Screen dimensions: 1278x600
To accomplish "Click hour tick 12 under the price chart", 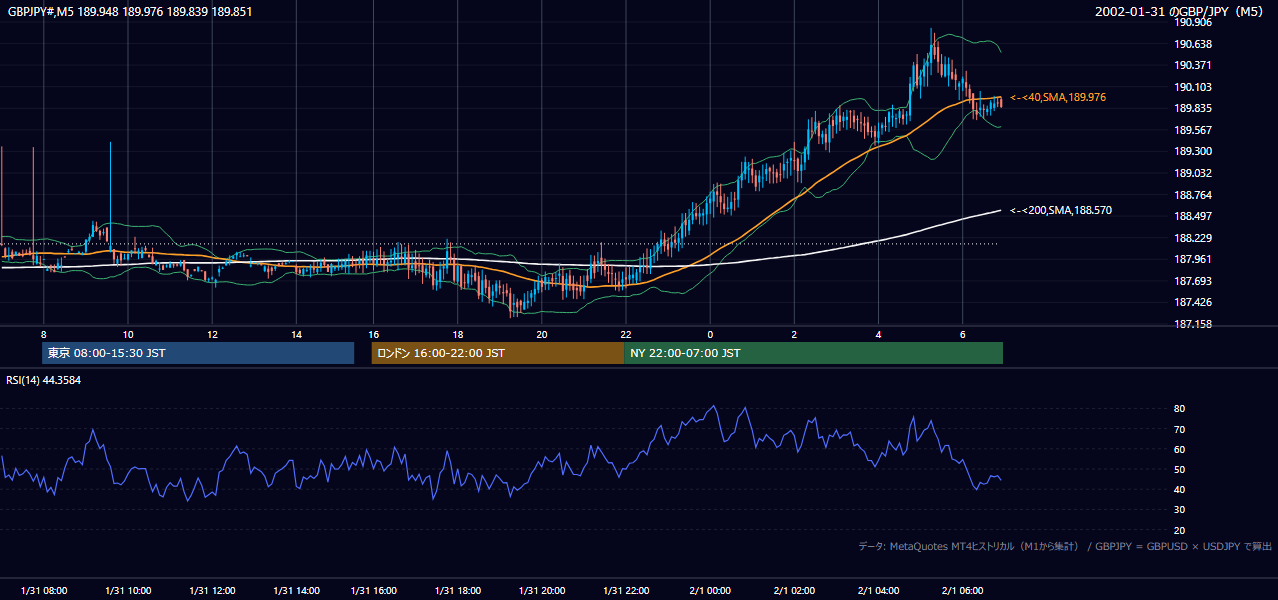I will 212,334.
